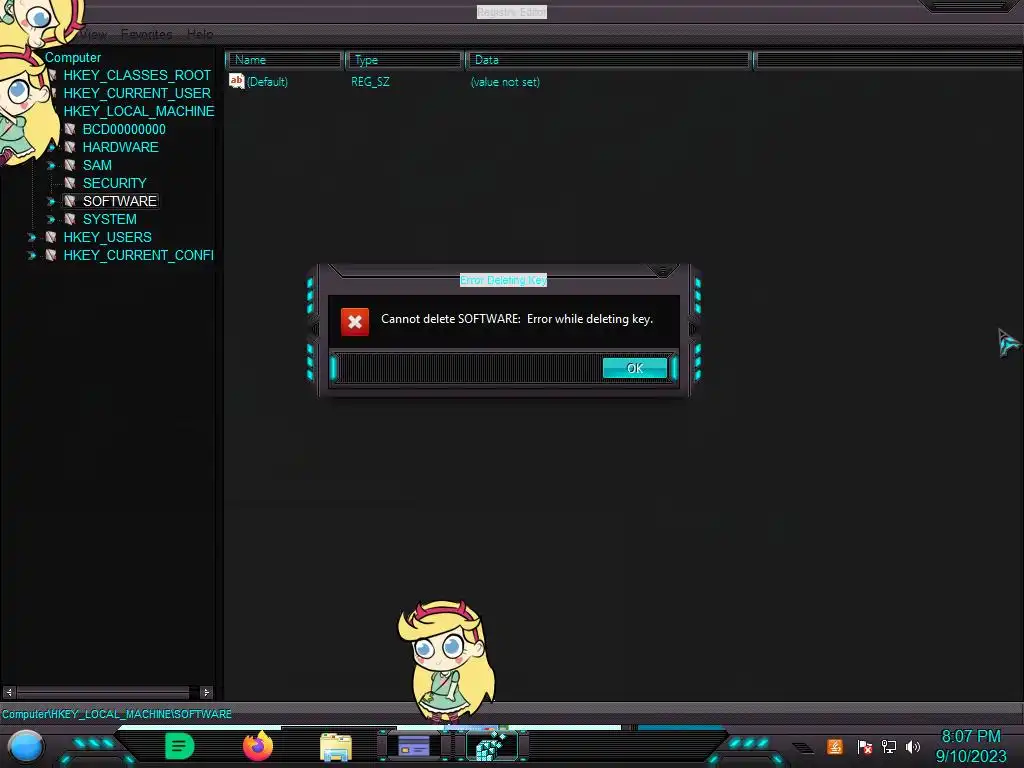1024x768 pixels.
Task: Select the BCD00000000 key
Action: click(x=124, y=129)
